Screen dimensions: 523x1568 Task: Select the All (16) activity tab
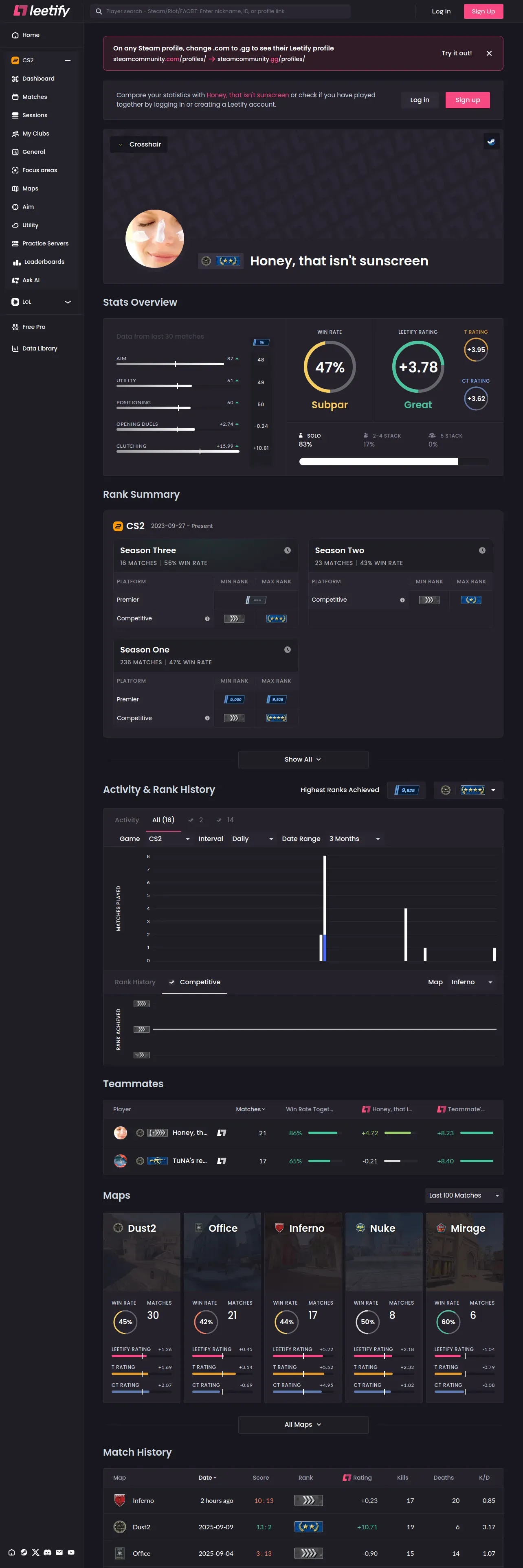pyautogui.click(x=163, y=820)
